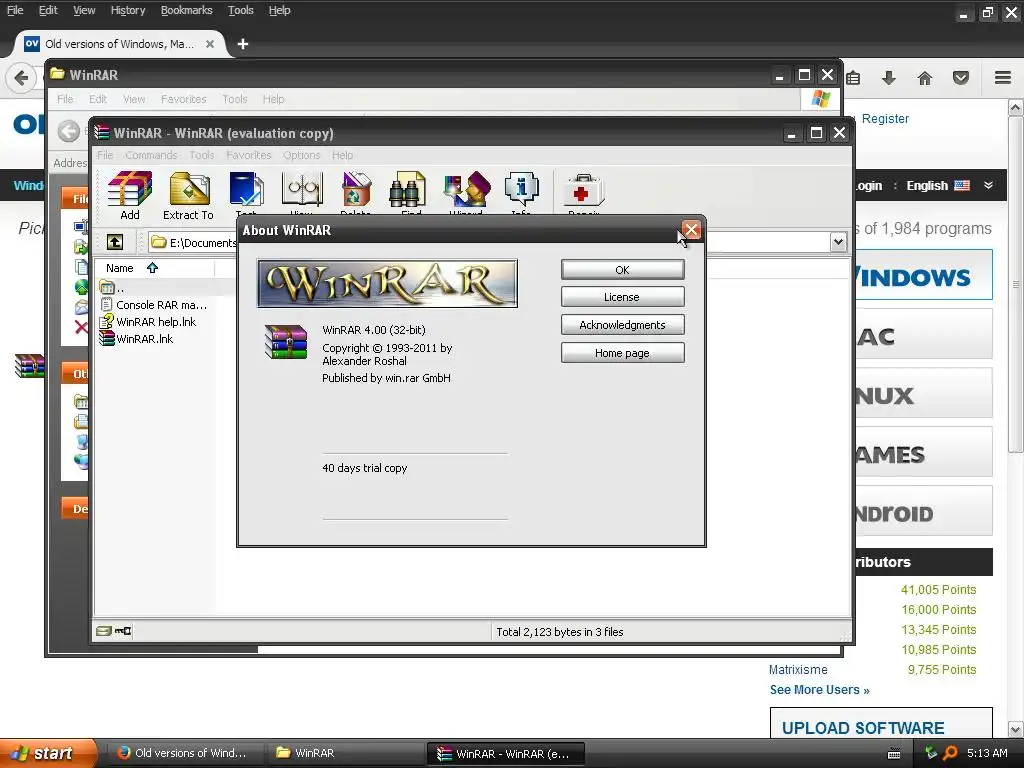Click the Register link on the website
This screenshot has width=1024, height=768.
pyautogui.click(x=885, y=119)
